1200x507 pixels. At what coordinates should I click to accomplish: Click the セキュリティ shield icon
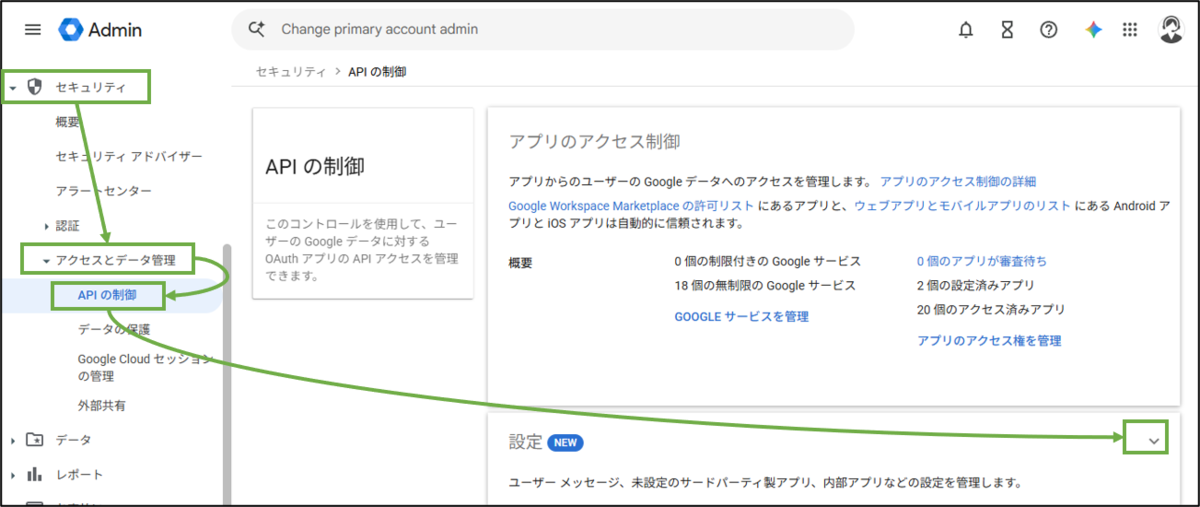(35, 87)
